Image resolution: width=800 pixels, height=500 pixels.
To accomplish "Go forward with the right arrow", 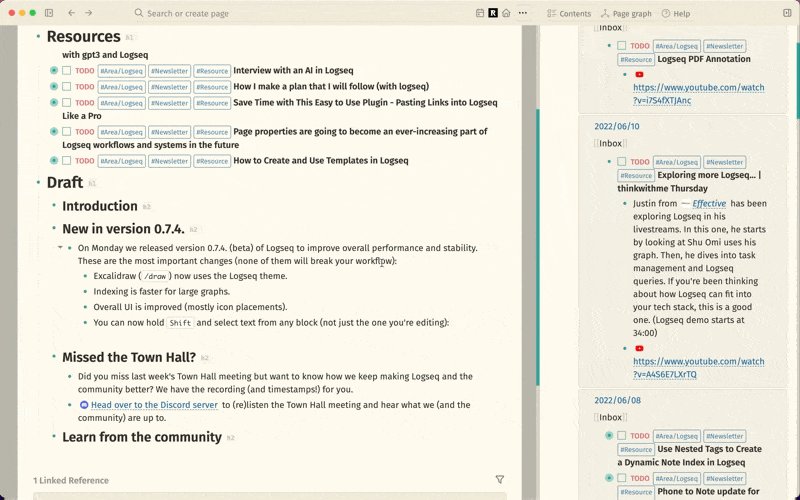I will pyautogui.click(x=88, y=13).
